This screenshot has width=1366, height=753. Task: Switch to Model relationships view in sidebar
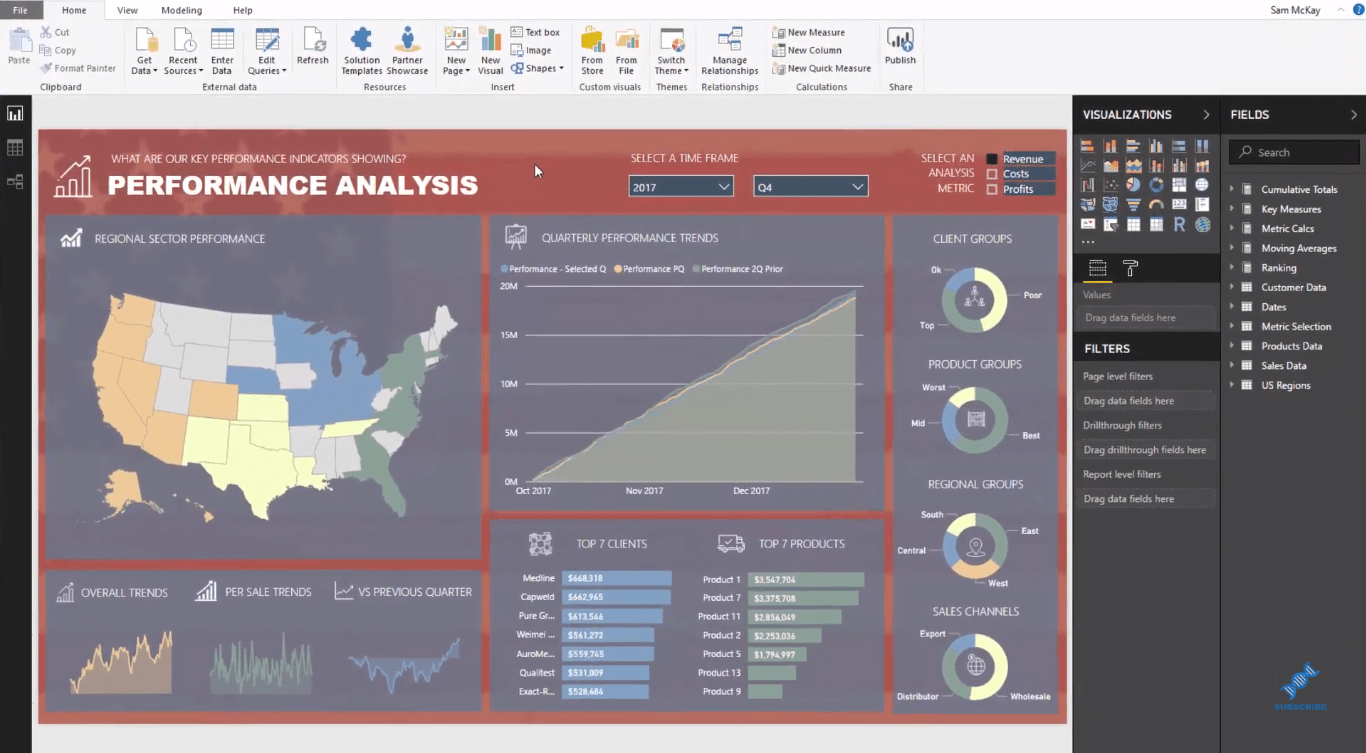coord(15,182)
